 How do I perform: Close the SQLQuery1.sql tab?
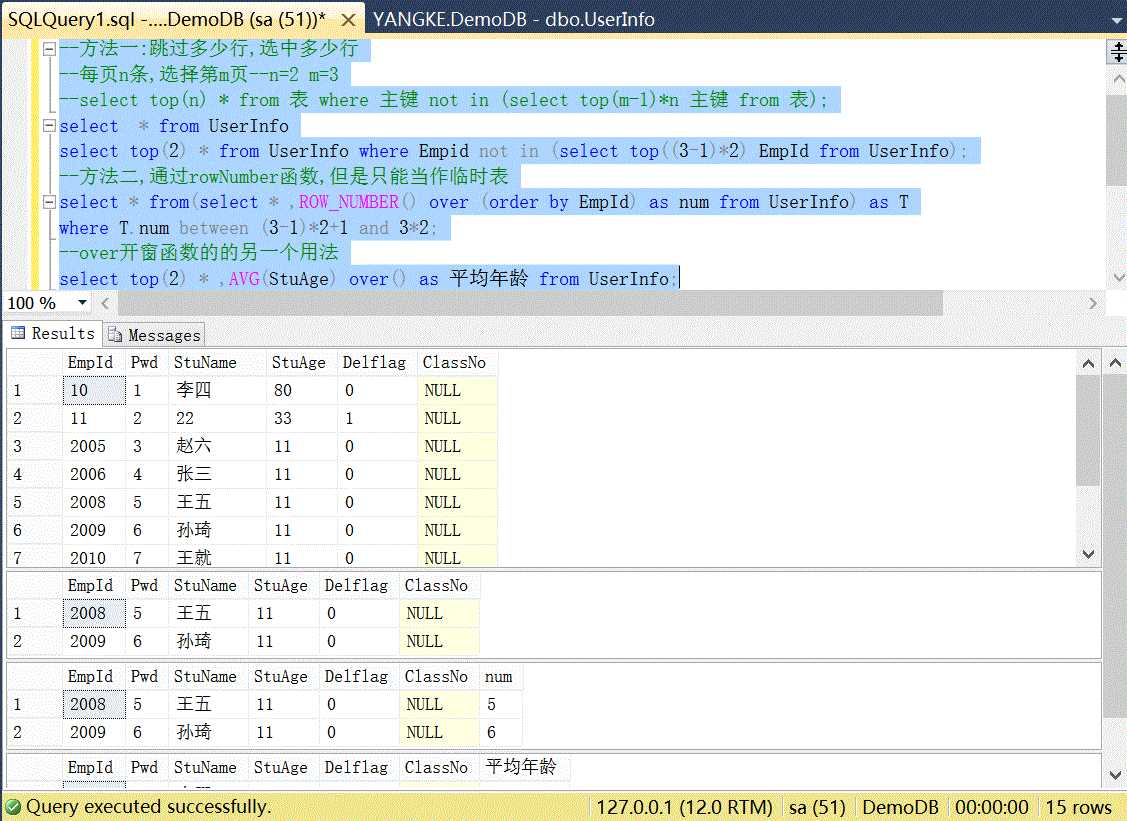pyautogui.click(x=348, y=20)
